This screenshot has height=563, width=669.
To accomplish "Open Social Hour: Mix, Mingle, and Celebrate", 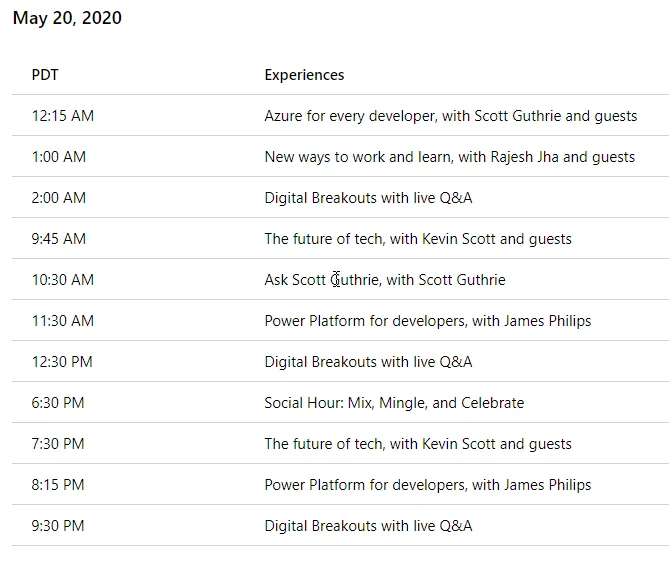I will 394,402.
